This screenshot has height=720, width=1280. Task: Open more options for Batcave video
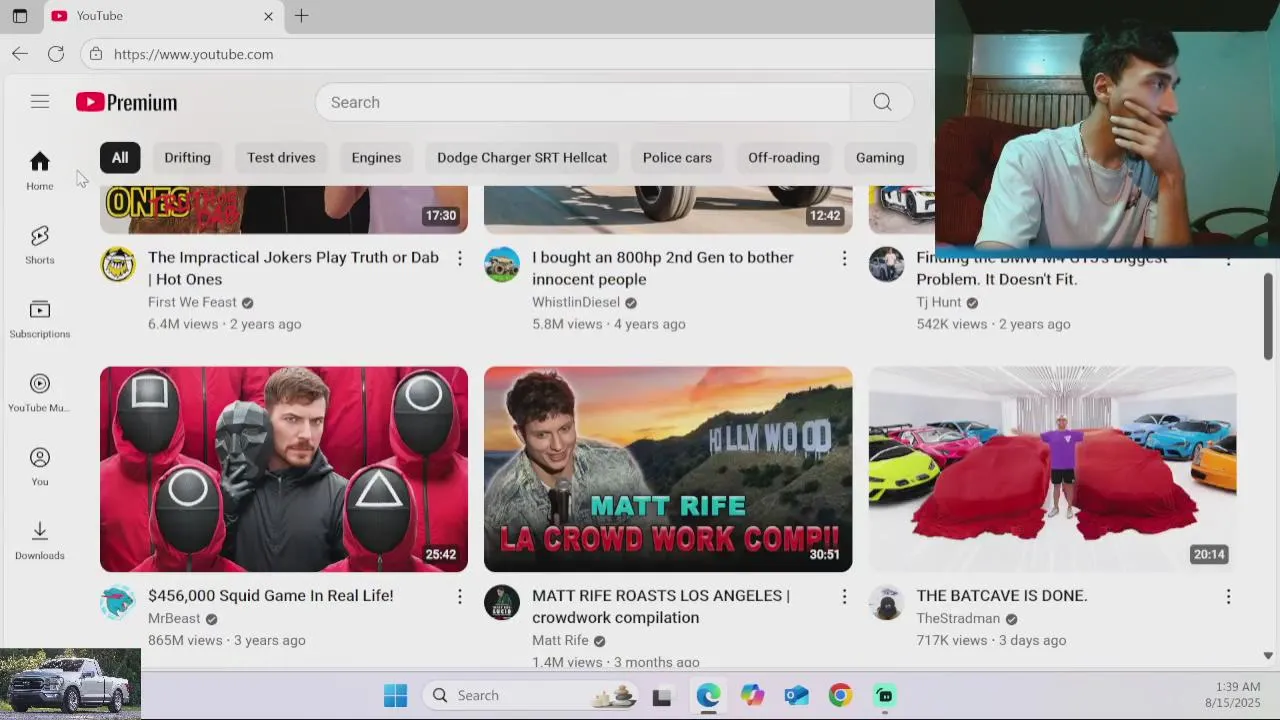tap(1228, 596)
